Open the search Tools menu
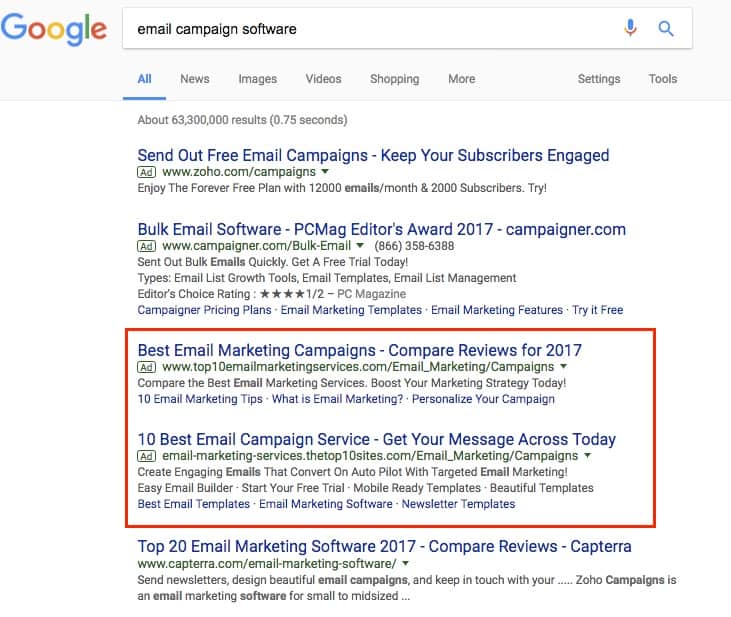 pos(662,79)
